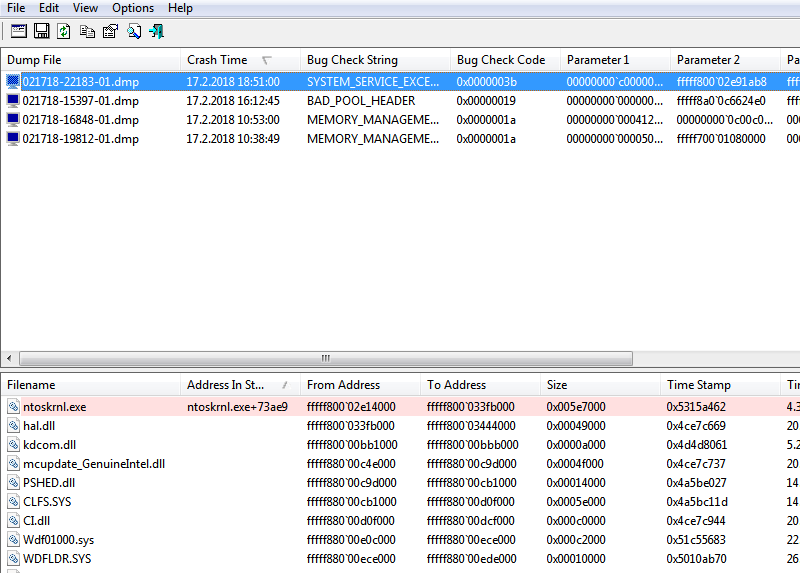The height and width of the screenshot is (573, 800).
Task: Open the Properties toolbar icon
Action: pos(110,31)
